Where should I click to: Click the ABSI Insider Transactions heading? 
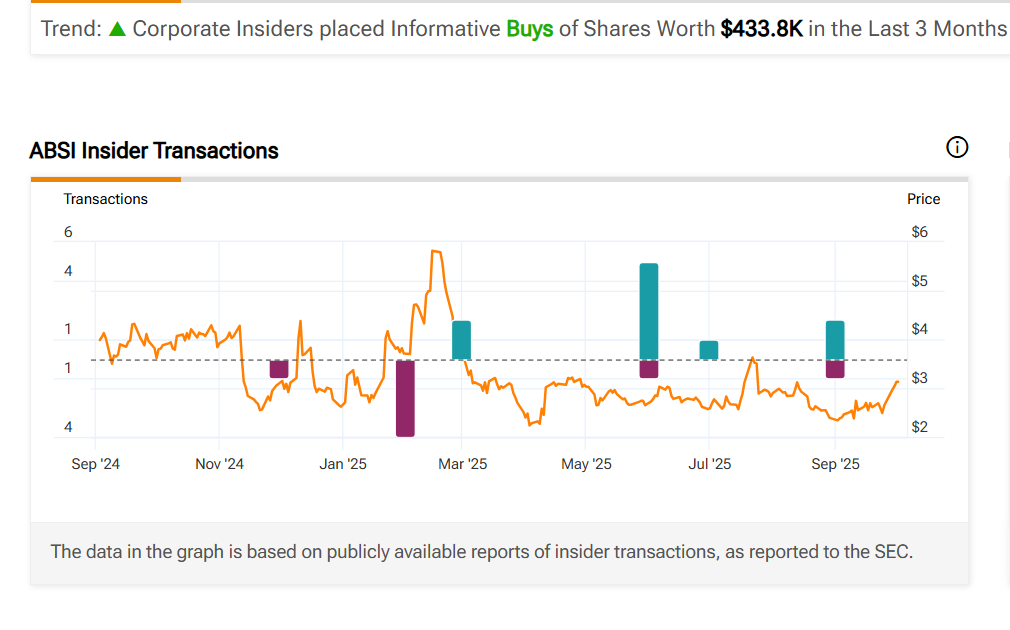coord(154,151)
